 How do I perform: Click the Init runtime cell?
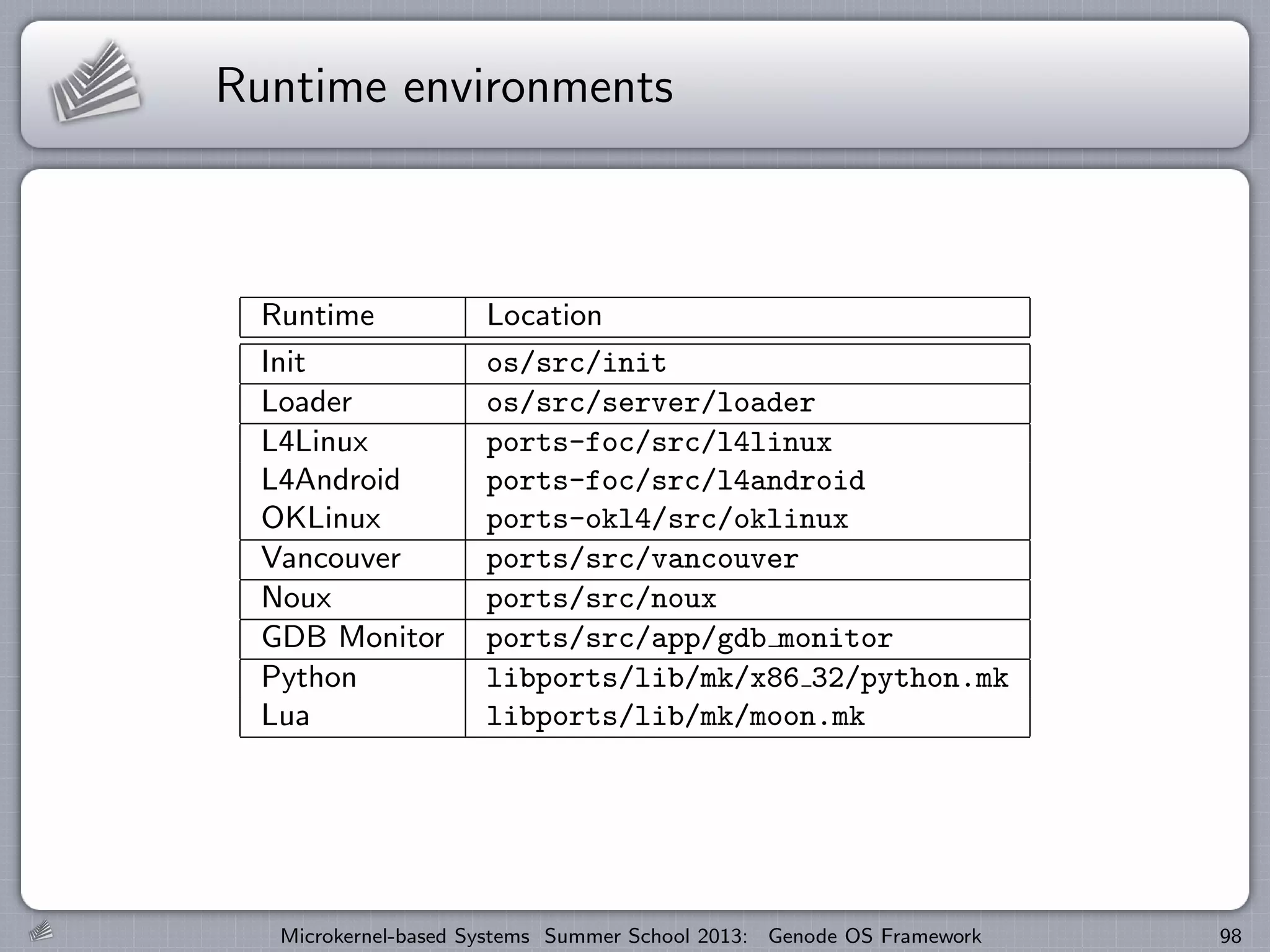(x=283, y=362)
